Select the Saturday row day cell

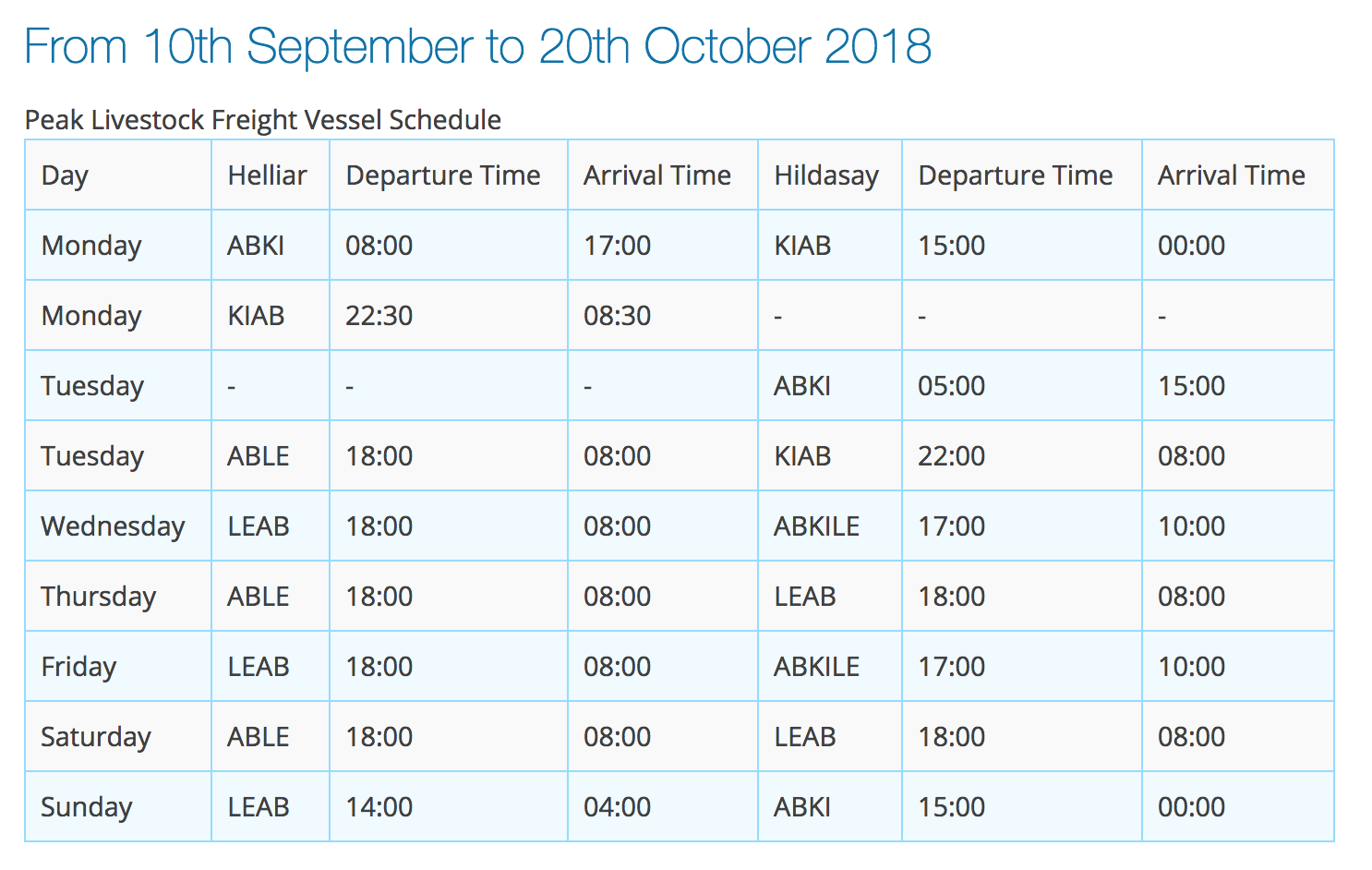click(118, 736)
